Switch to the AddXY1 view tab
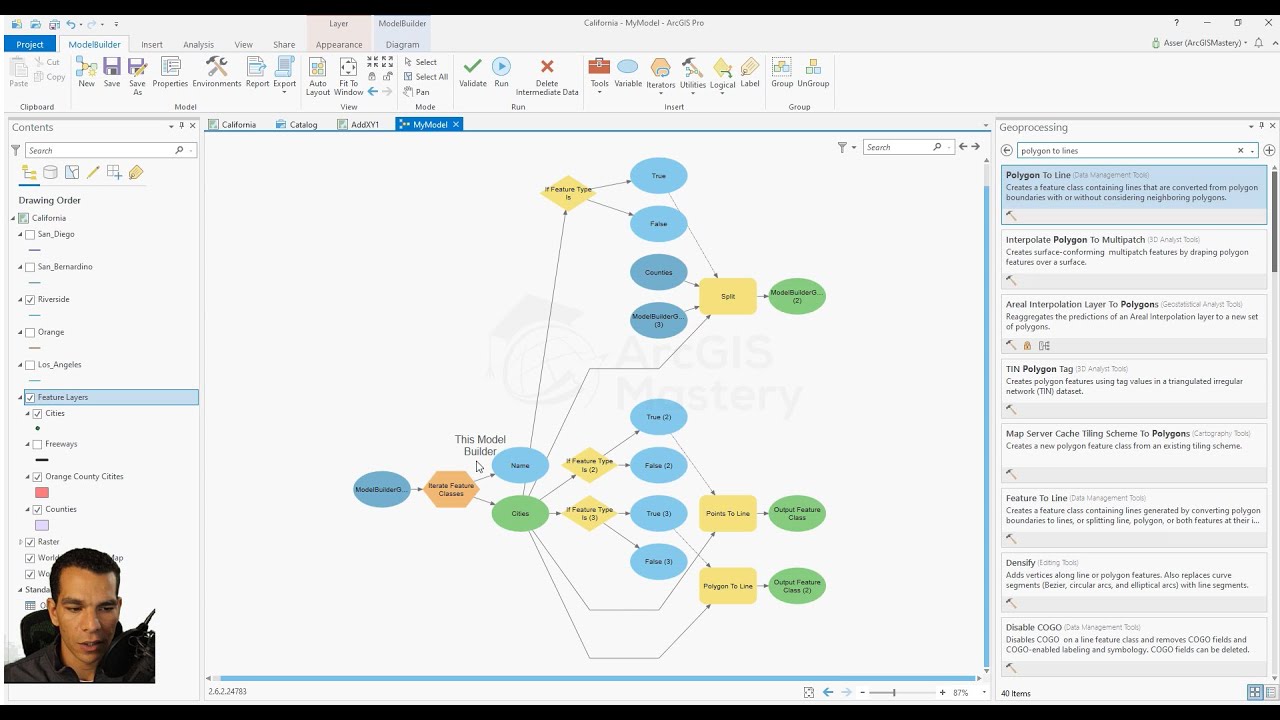1280x720 pixels. (358, 124)
